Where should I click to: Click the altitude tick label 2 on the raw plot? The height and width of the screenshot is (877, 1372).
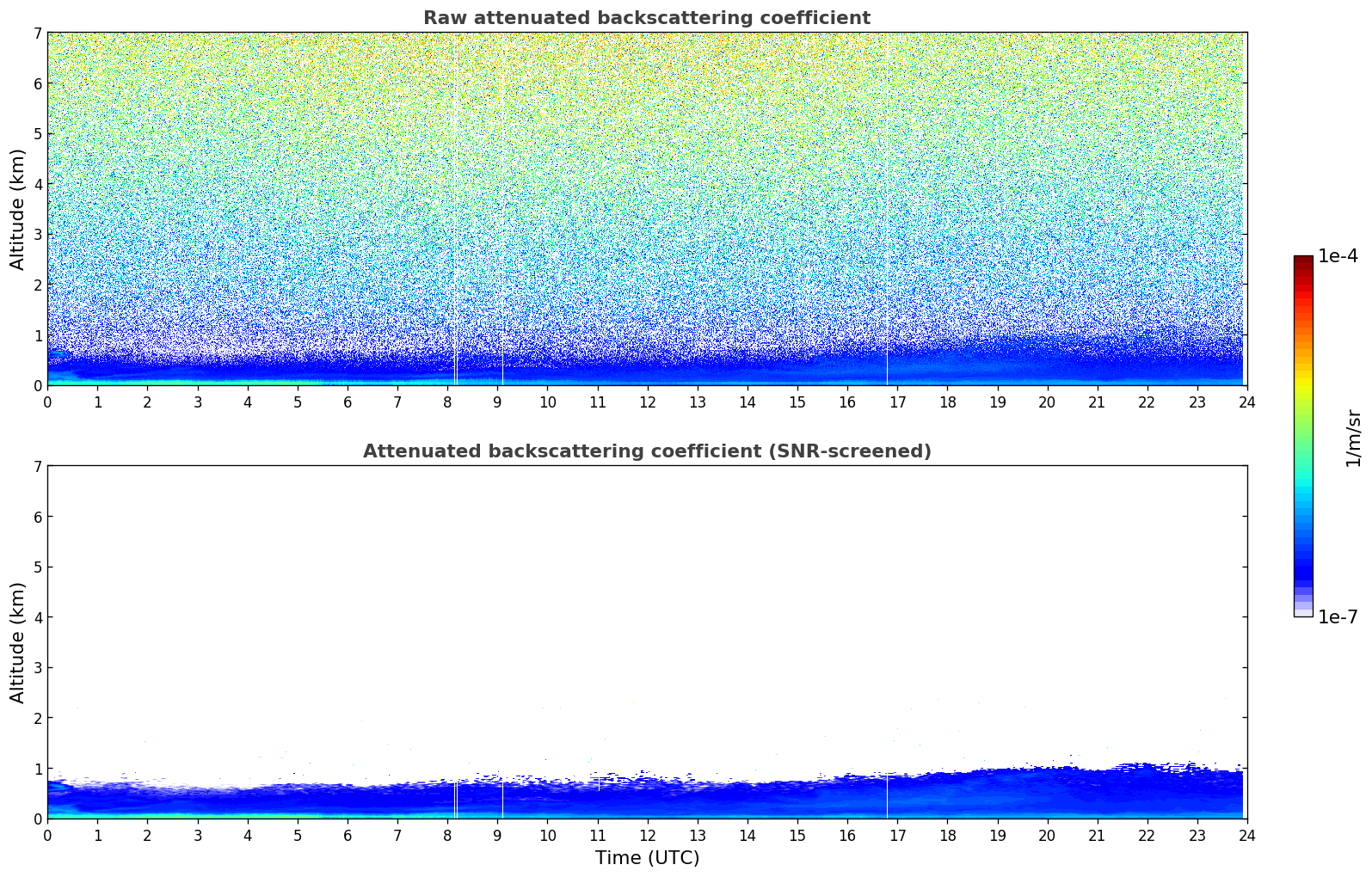coord(38,285)
